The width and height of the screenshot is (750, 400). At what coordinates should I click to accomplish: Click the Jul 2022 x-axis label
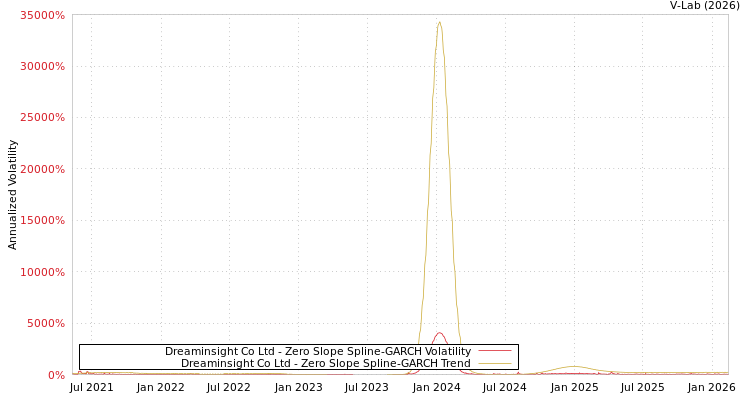pos(229,388)
